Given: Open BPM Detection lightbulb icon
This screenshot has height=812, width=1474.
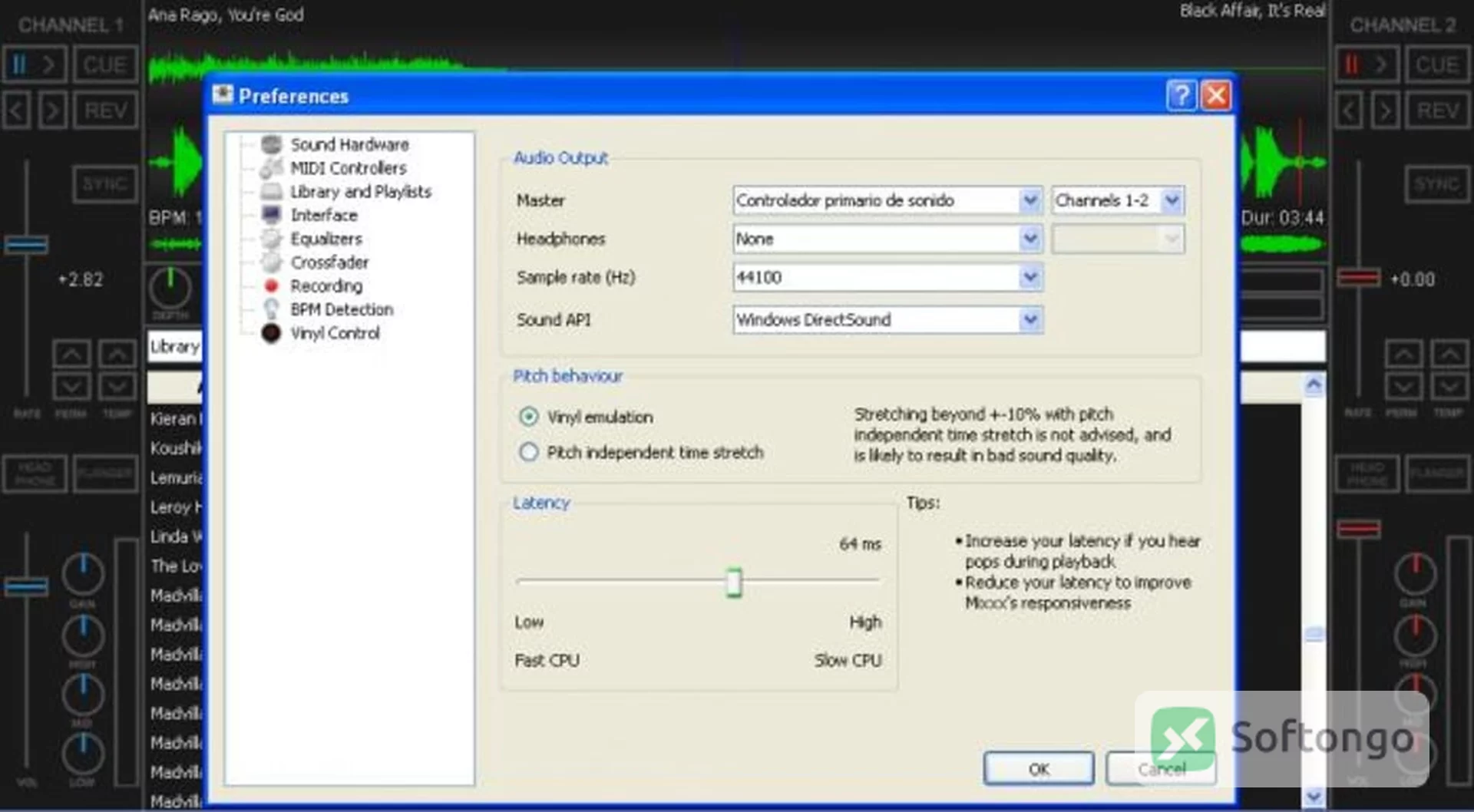Looking at the screenshot, I should click(x=271, y=309).
